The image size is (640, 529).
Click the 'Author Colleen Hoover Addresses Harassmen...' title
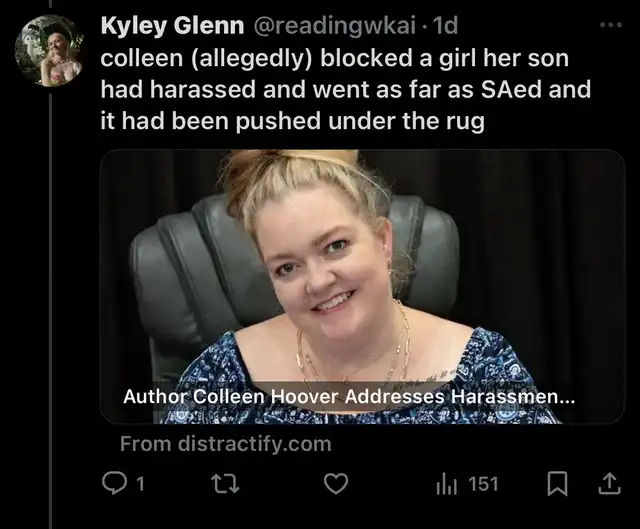point(349,396)
